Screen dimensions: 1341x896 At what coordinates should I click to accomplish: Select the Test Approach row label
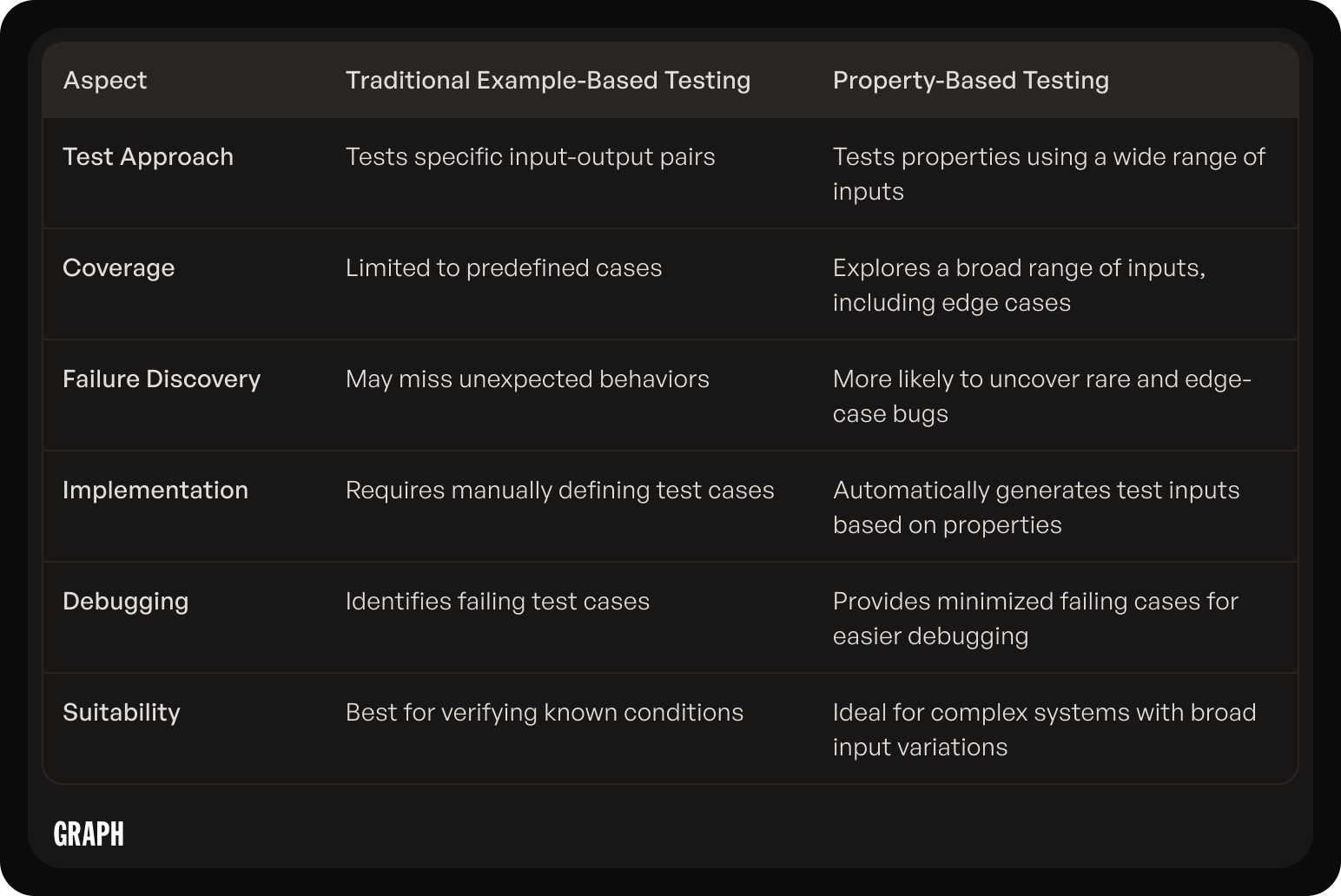(149, 156)
